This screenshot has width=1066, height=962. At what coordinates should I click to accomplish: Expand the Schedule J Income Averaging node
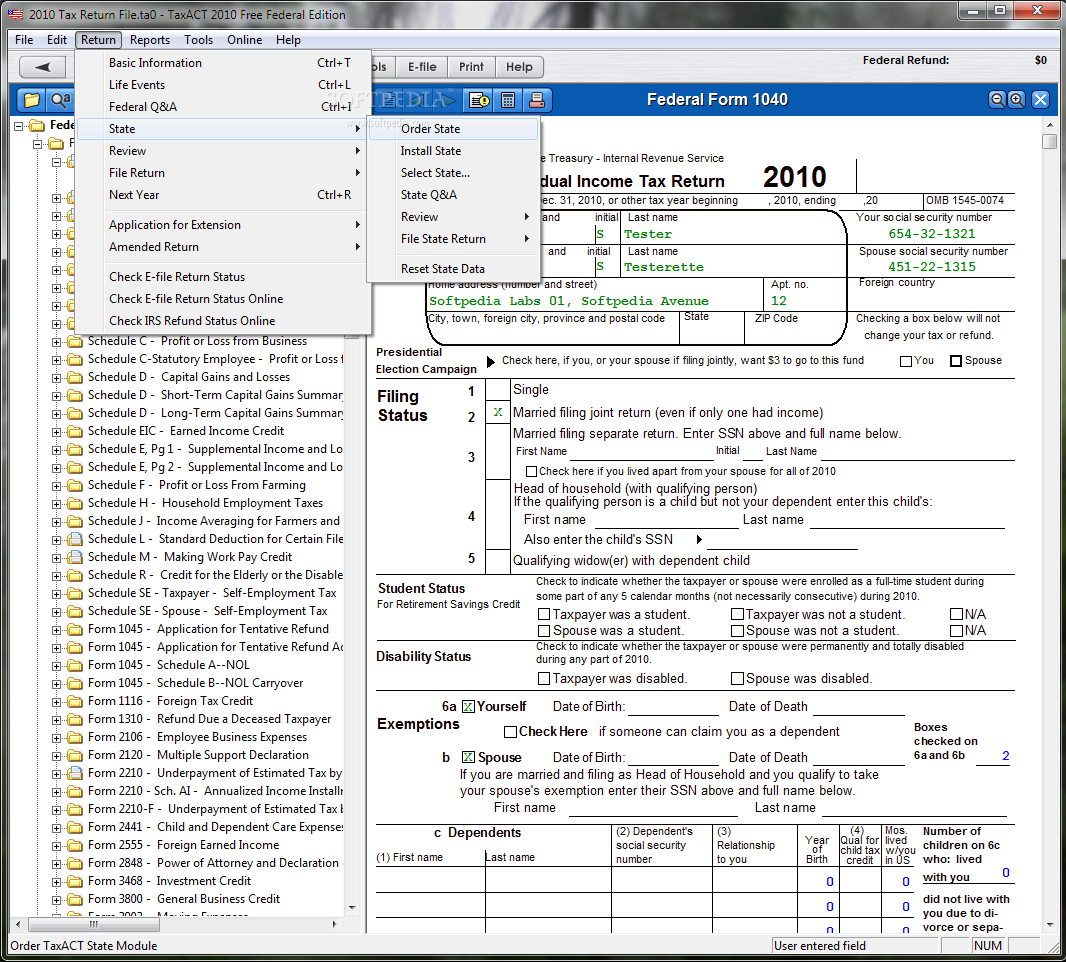click(x=56, y=522)
